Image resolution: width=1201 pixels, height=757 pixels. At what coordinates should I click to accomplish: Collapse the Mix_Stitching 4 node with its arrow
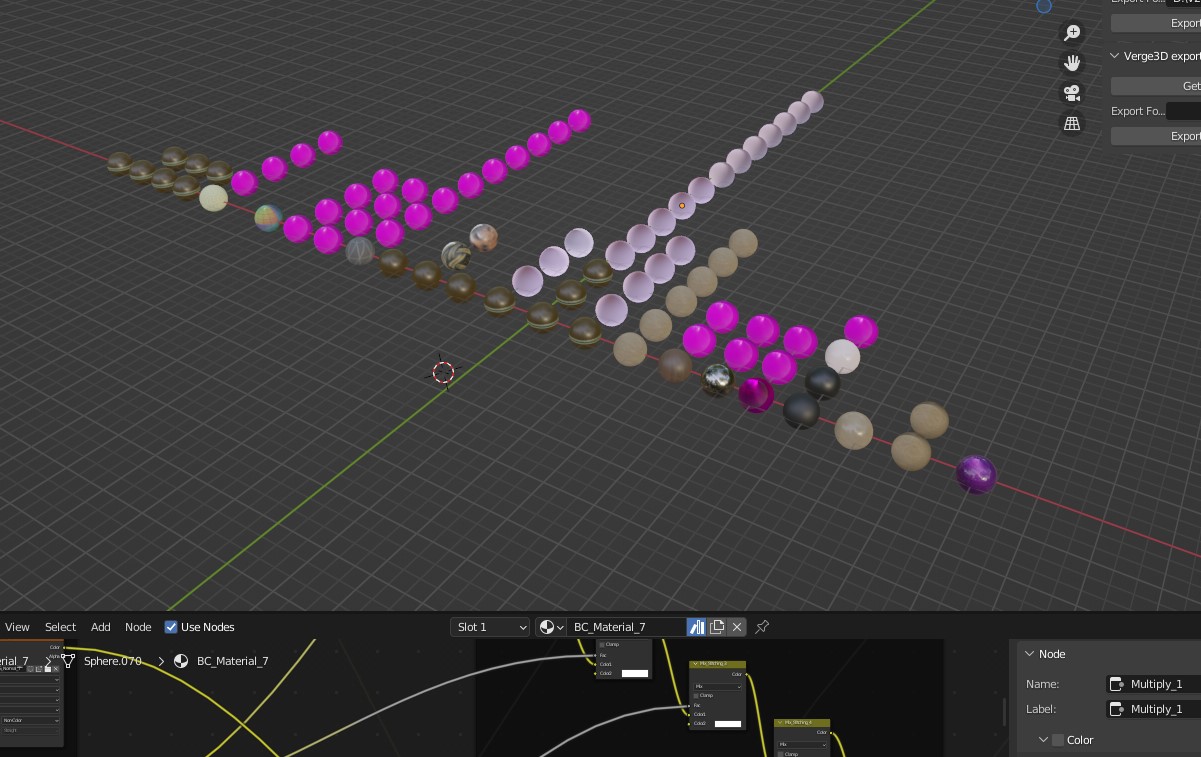780,722
